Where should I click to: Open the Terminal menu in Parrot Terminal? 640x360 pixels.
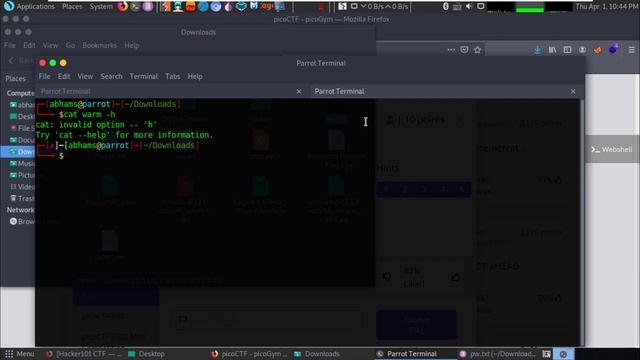(144, 76)
